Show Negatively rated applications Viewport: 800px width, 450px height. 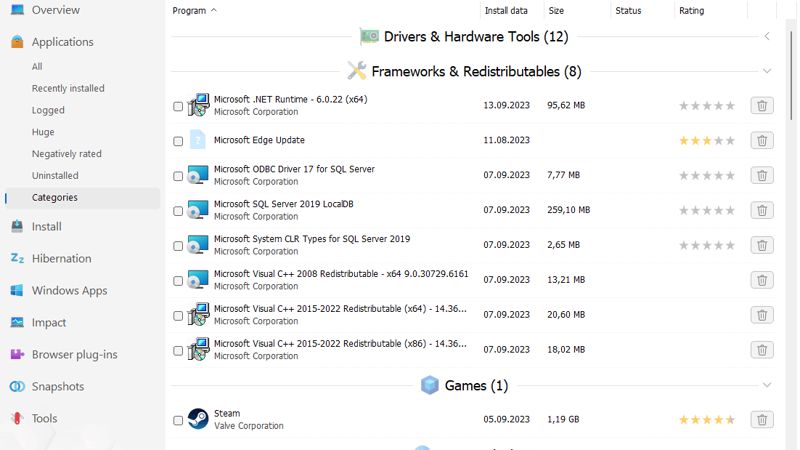[66, 154]
